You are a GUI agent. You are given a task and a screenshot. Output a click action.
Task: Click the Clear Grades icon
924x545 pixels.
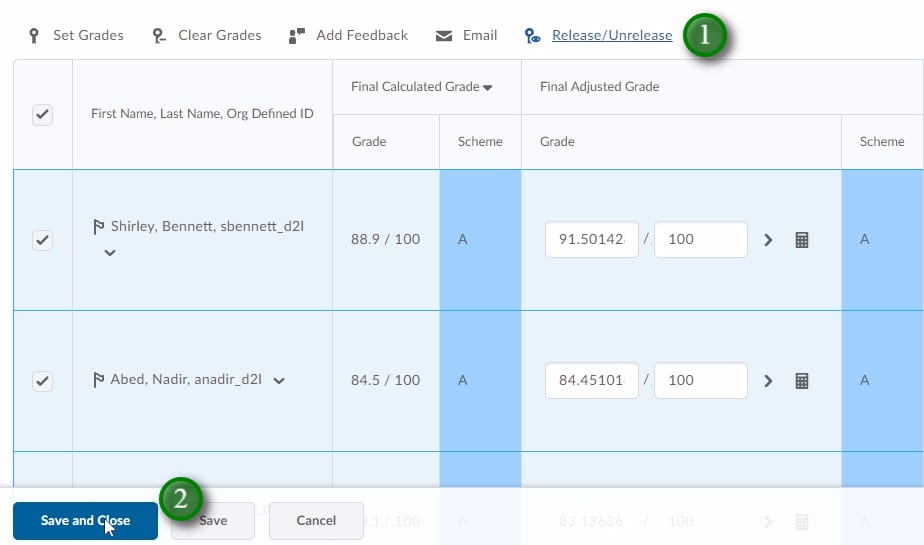[x=159, y=36]
